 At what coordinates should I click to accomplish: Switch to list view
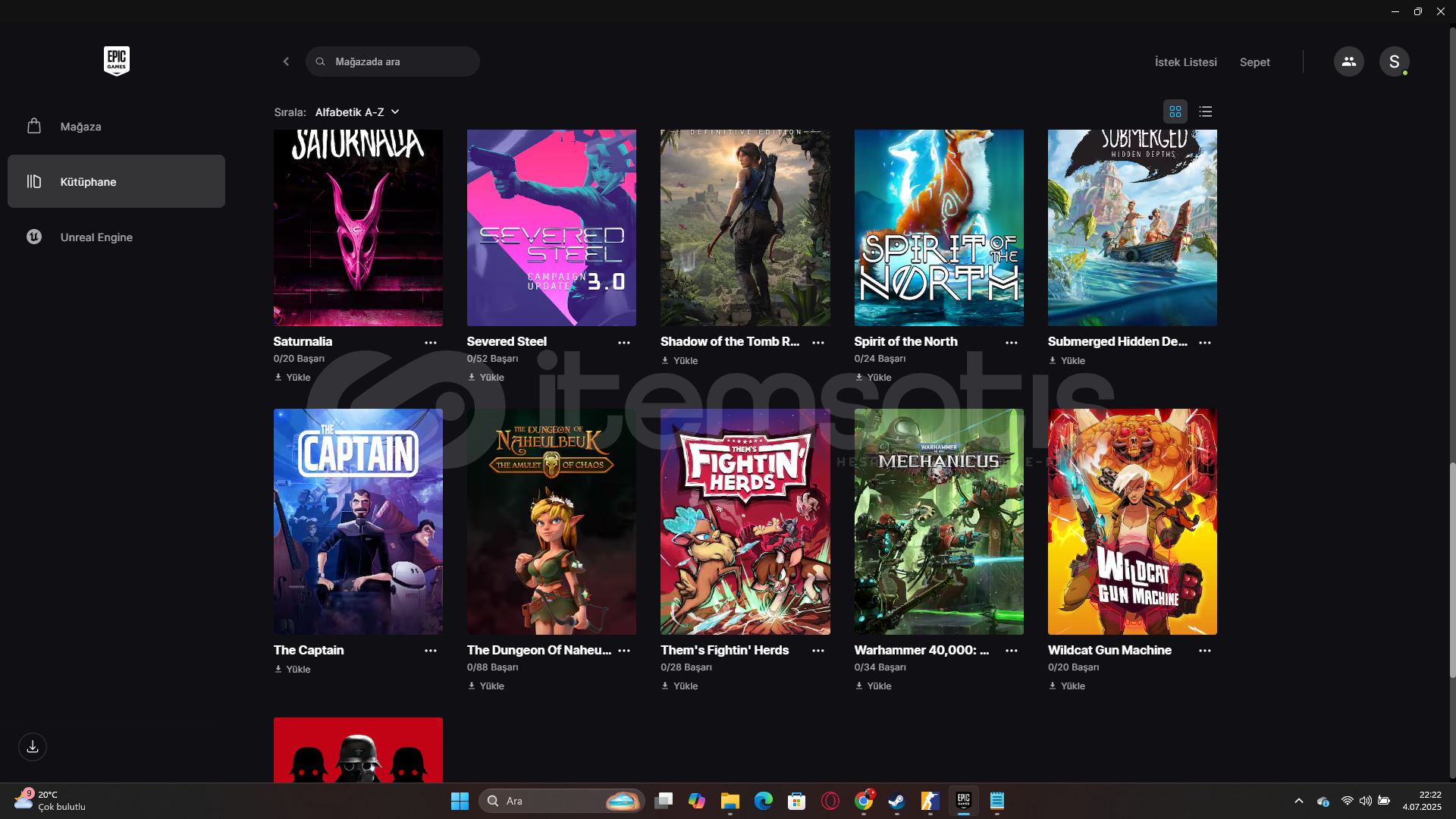1205,111
